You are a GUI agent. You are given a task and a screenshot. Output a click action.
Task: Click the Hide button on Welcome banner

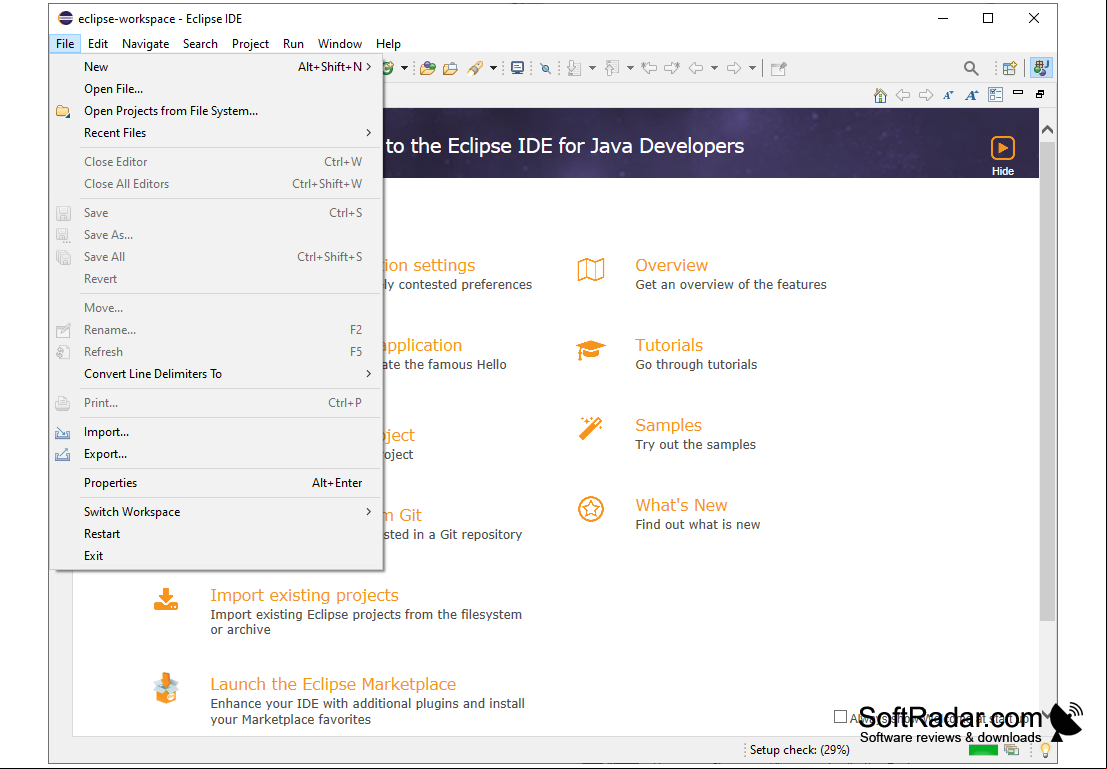coord(1003,156)
